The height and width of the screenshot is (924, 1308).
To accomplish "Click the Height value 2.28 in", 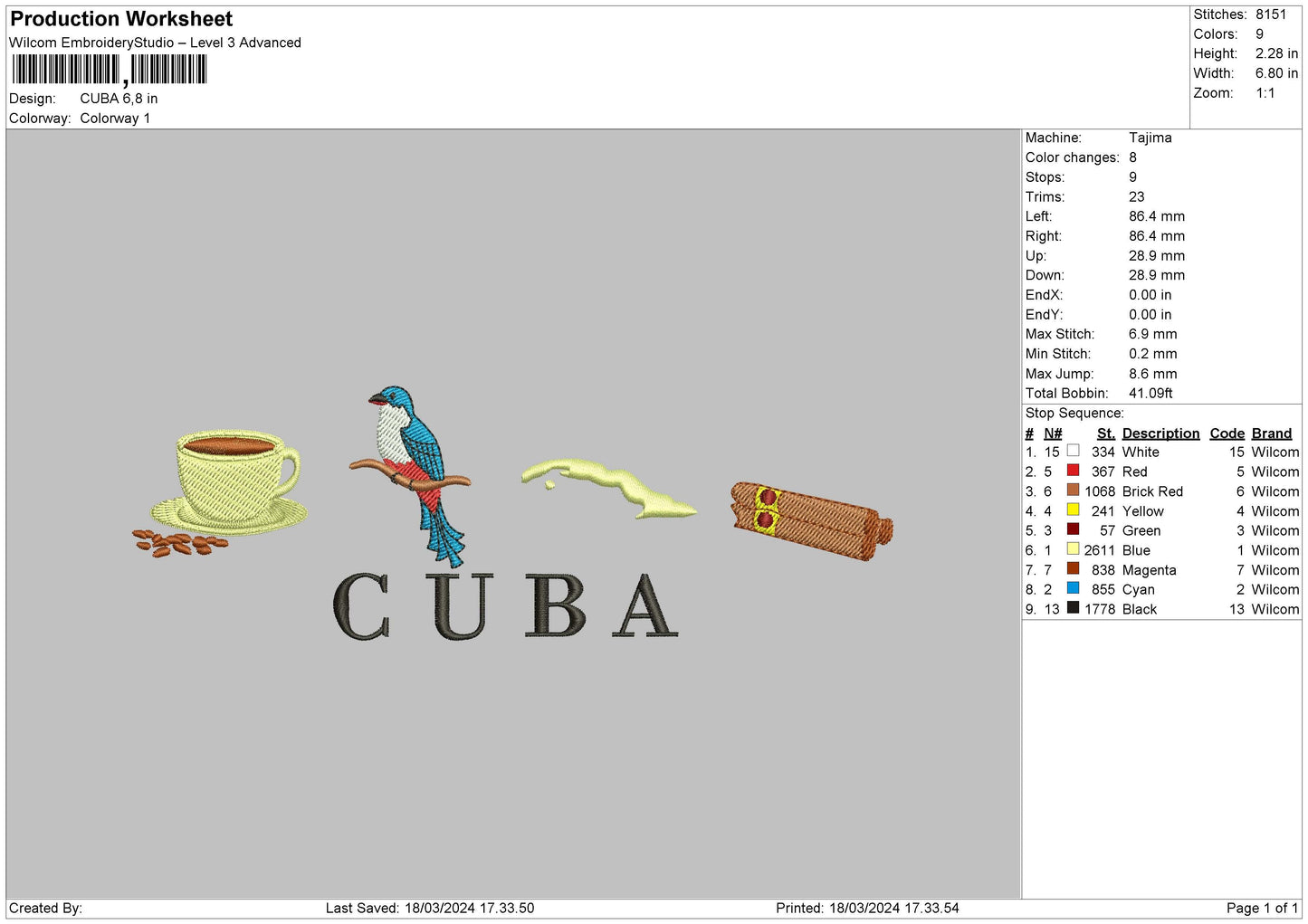I will [x=1276, y=53].
